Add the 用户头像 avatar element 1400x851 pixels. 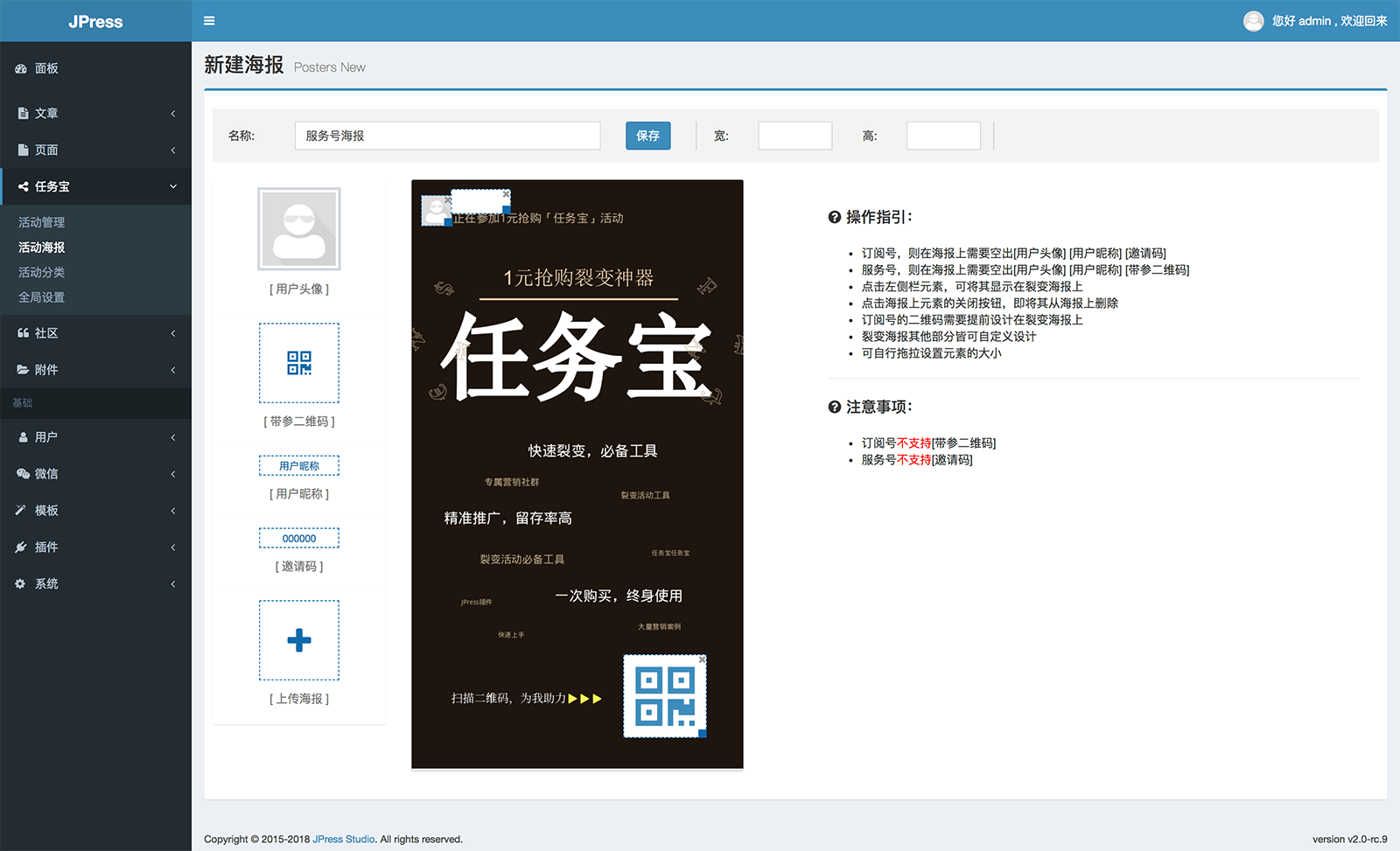click(x=299, y=229)
